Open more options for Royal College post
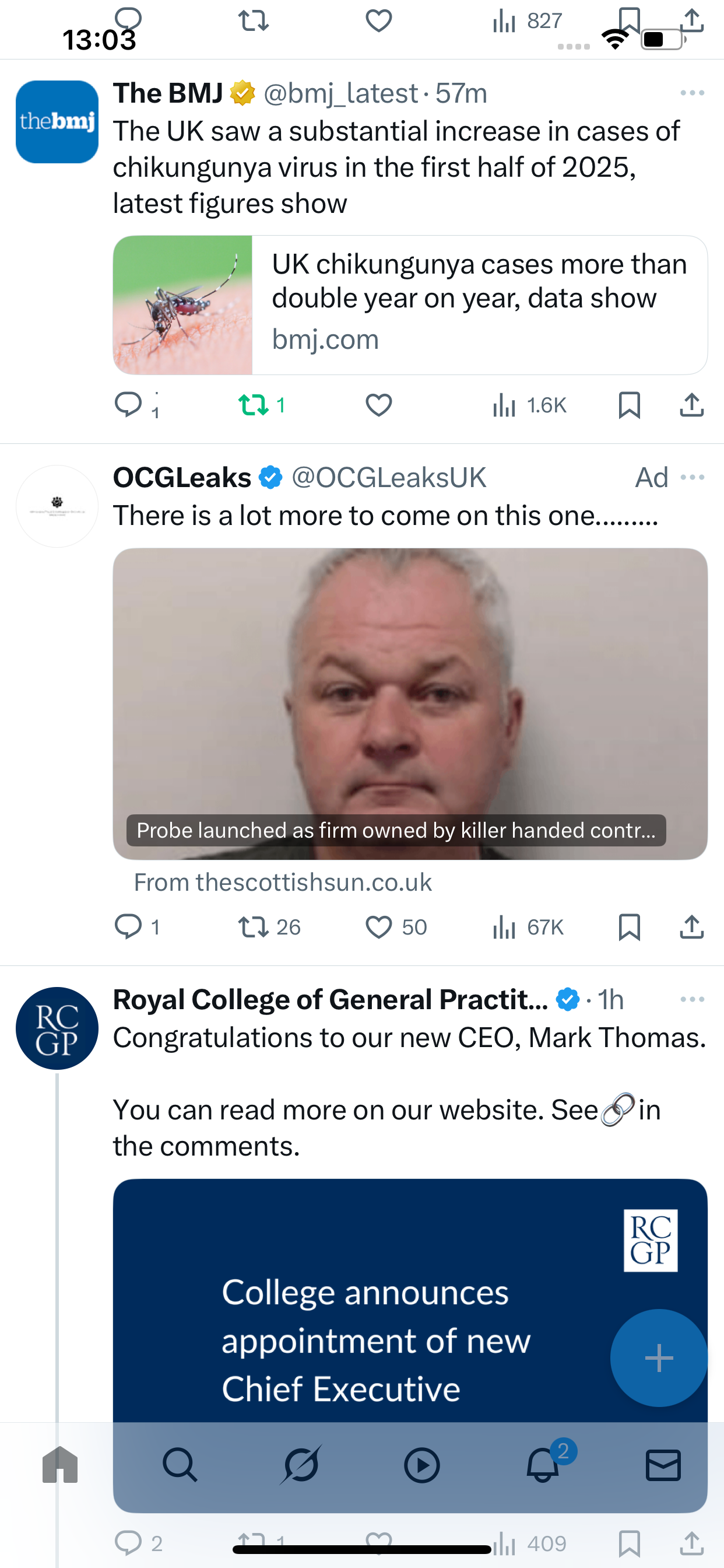The image size is (724, 1568). click(692, 999)
